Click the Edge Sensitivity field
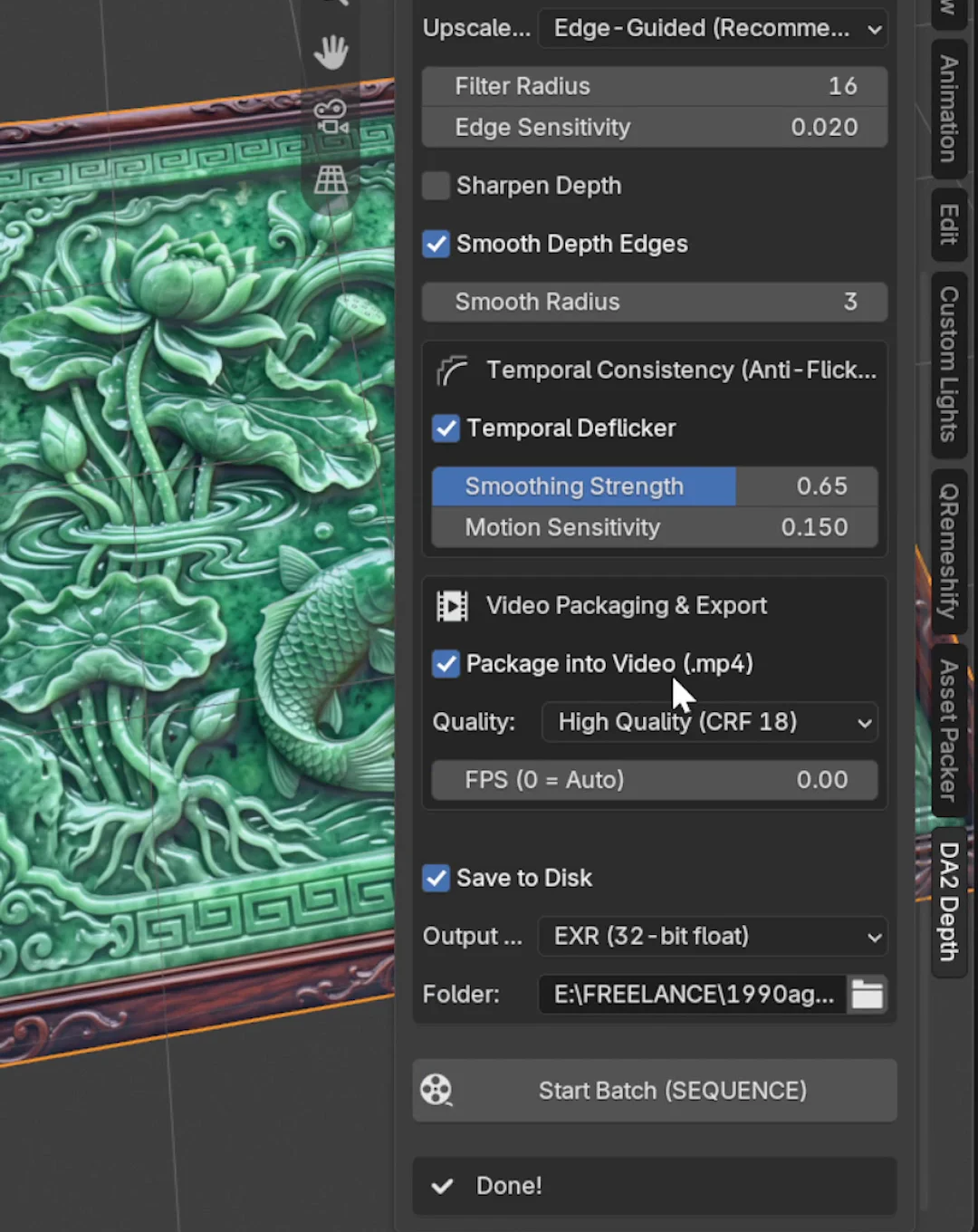This screenshot has width=978, height=1232. pyautogui.click(x=655, y=128)
